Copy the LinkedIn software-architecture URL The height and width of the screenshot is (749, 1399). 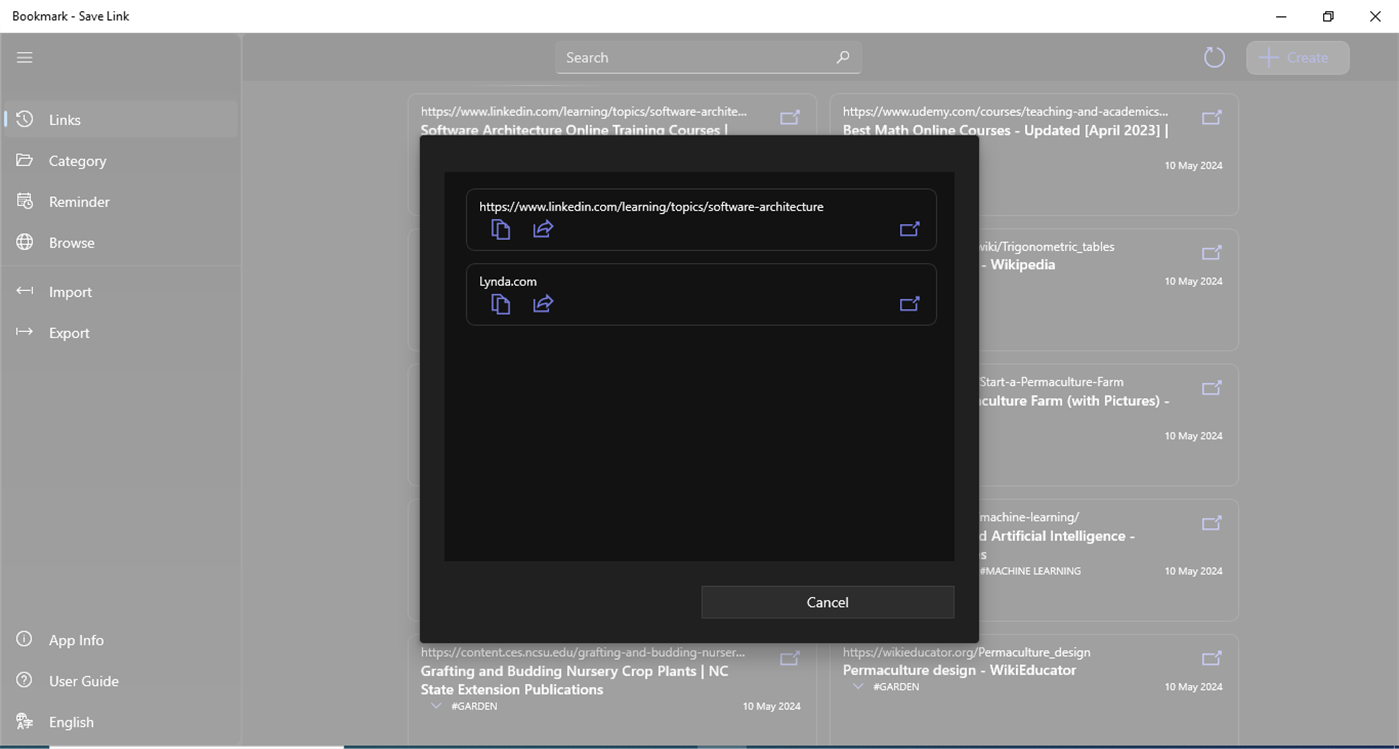(x=500, y=229)
